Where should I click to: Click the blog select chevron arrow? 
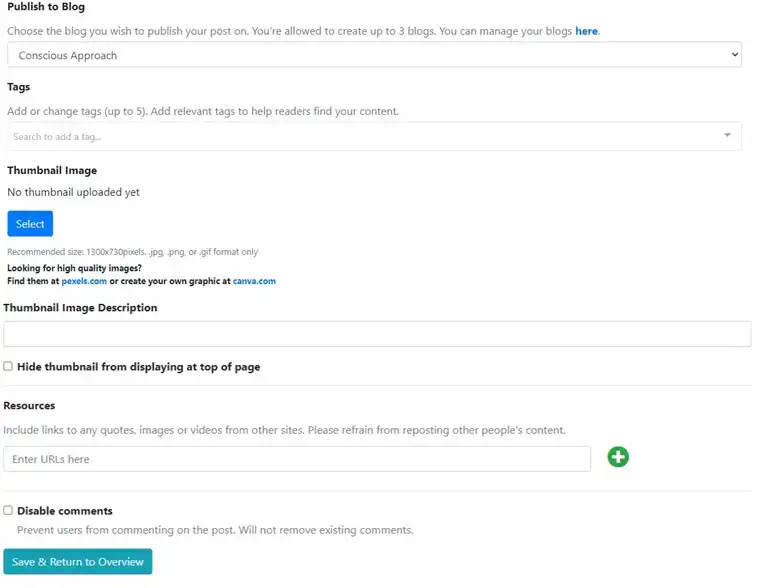734,55
